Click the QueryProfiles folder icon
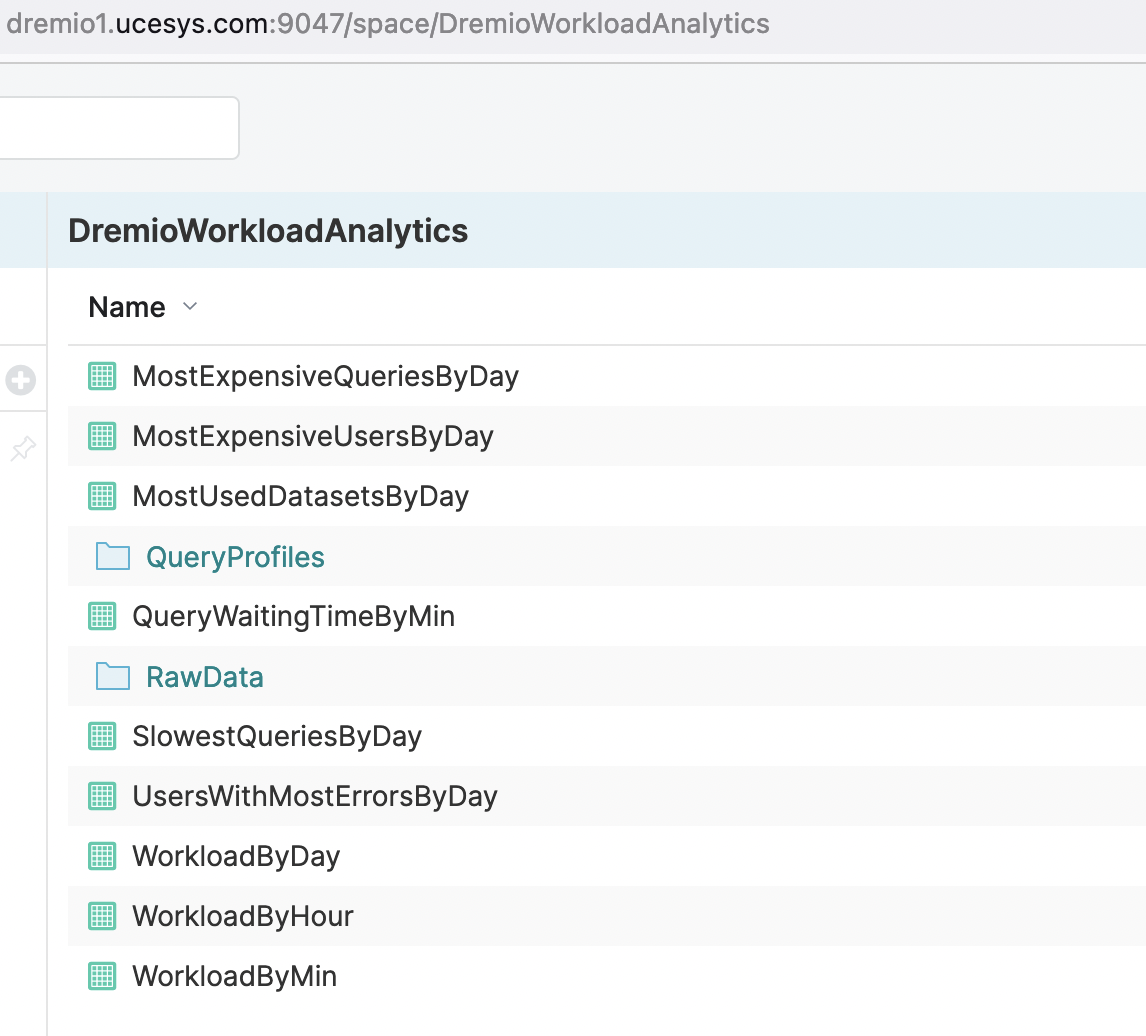The image size is (1146, 1036). pyautogui.click(x=112, y=556)
